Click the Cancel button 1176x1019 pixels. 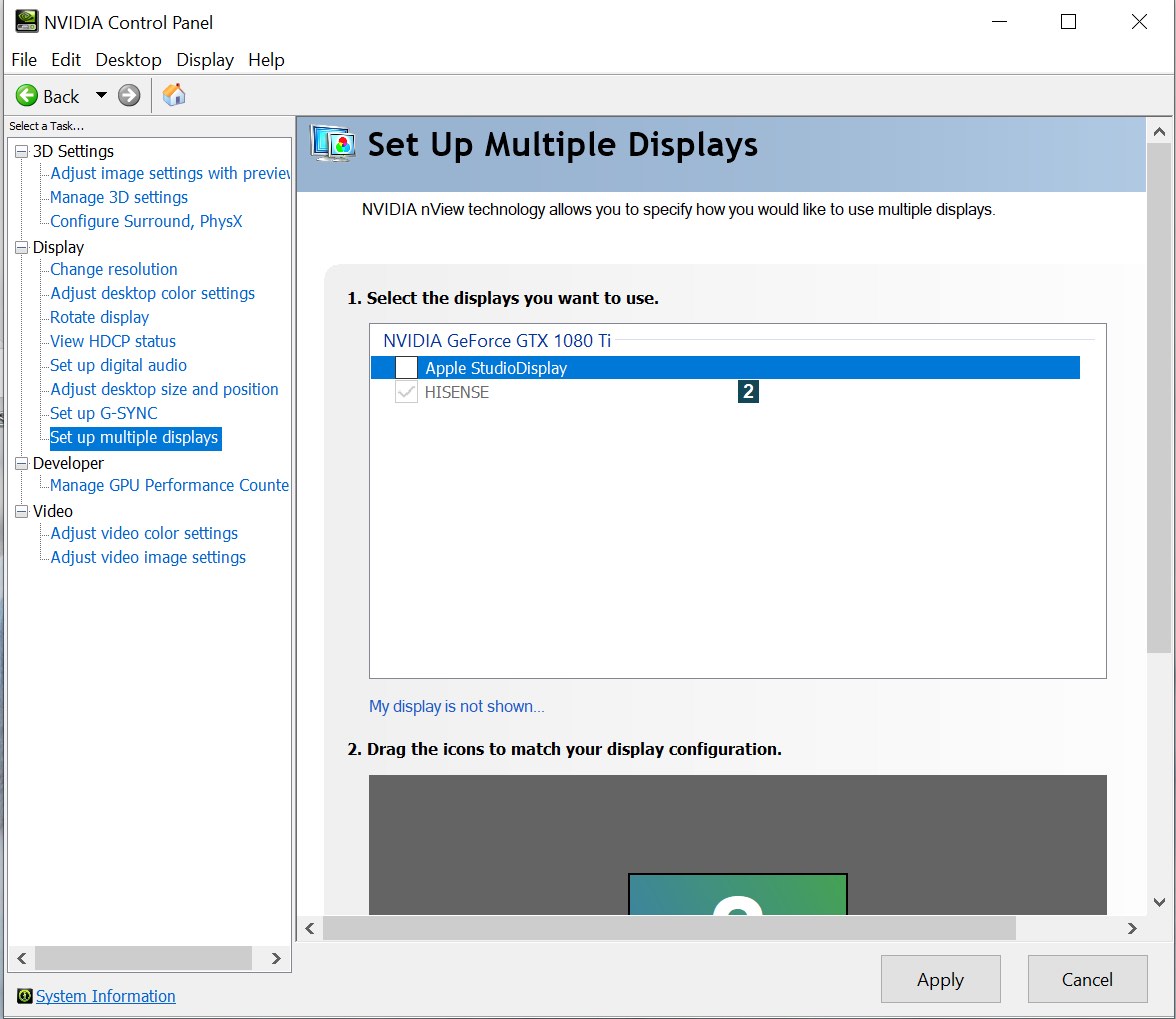tap(1088, 979)
